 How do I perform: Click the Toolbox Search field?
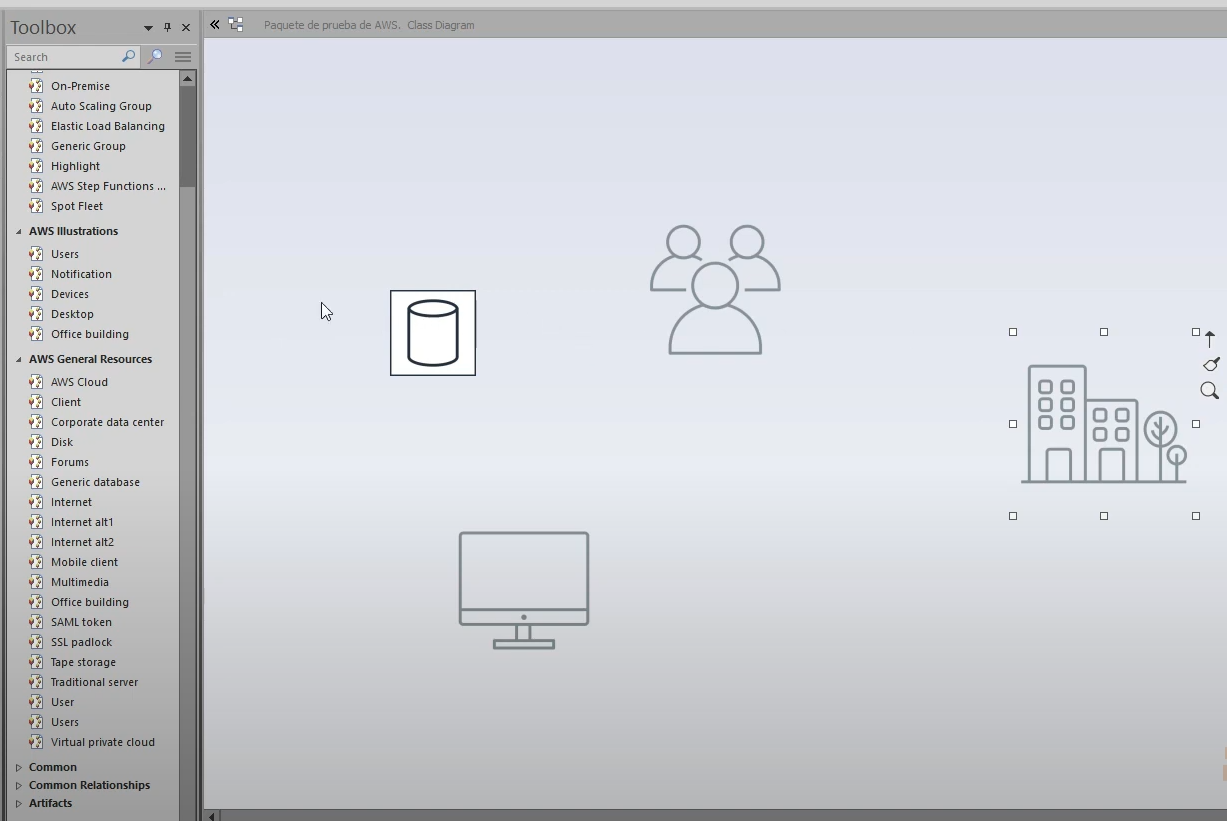[65, 57]
